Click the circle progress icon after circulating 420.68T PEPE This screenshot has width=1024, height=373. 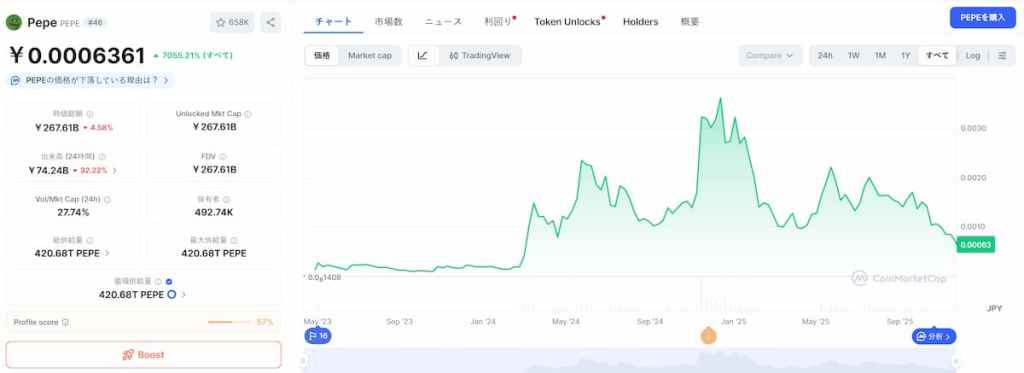172,295
